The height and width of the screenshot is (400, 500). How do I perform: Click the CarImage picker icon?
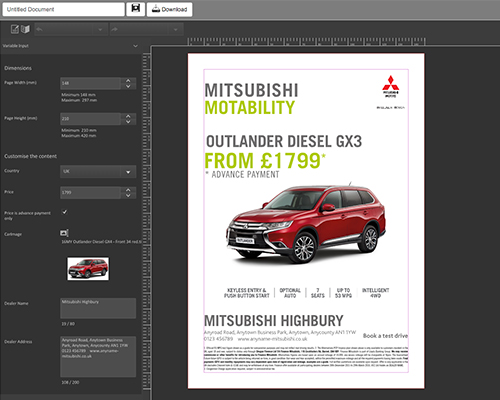click(64, 233)
